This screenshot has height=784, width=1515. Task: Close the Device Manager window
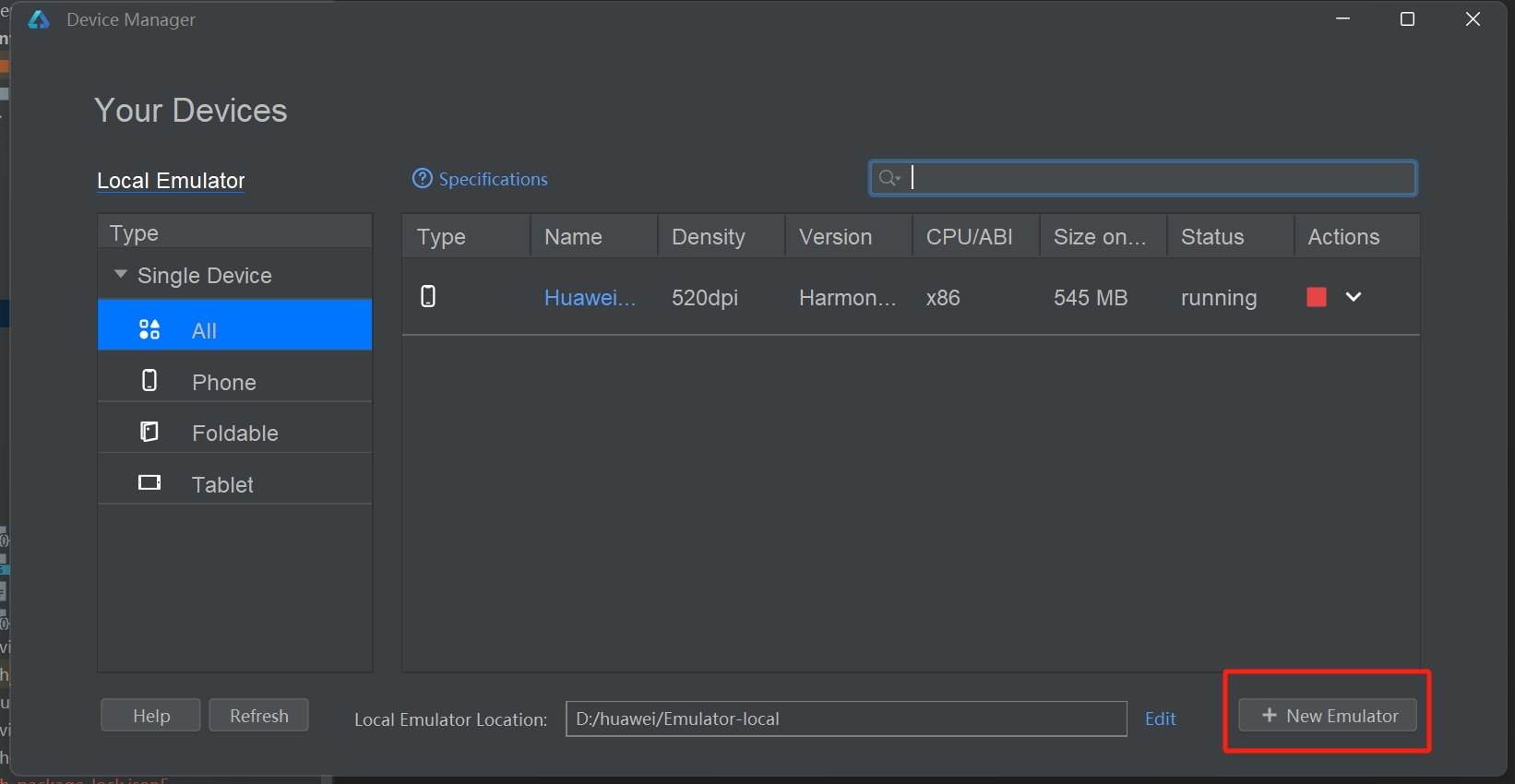pyautogui.click(x=1473, y=19)
